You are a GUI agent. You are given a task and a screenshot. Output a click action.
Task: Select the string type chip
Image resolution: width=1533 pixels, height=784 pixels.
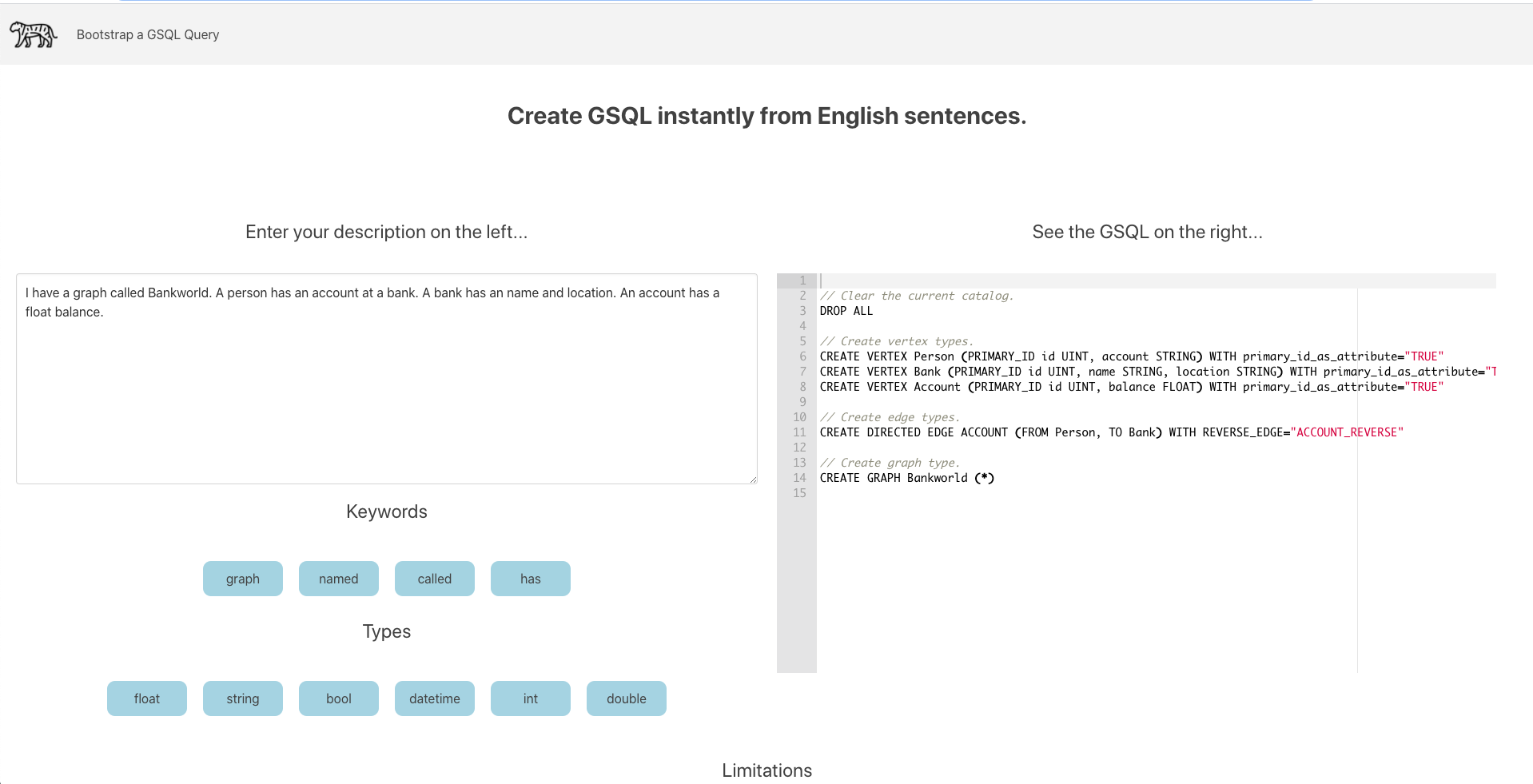click(x=243, y=698)
